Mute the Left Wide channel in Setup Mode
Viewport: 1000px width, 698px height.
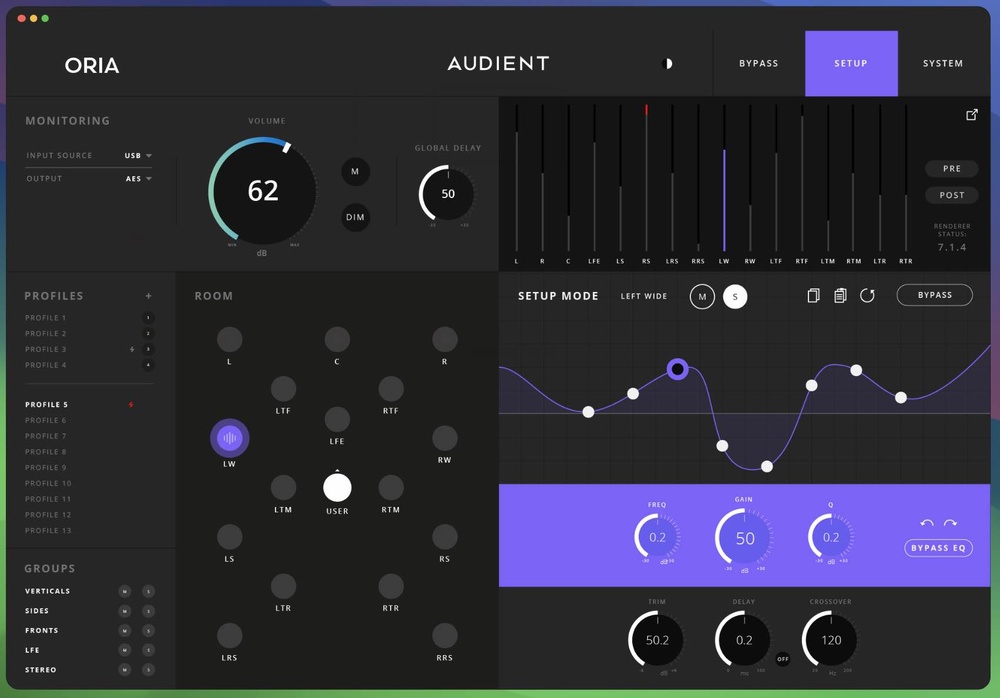(702, 297)
